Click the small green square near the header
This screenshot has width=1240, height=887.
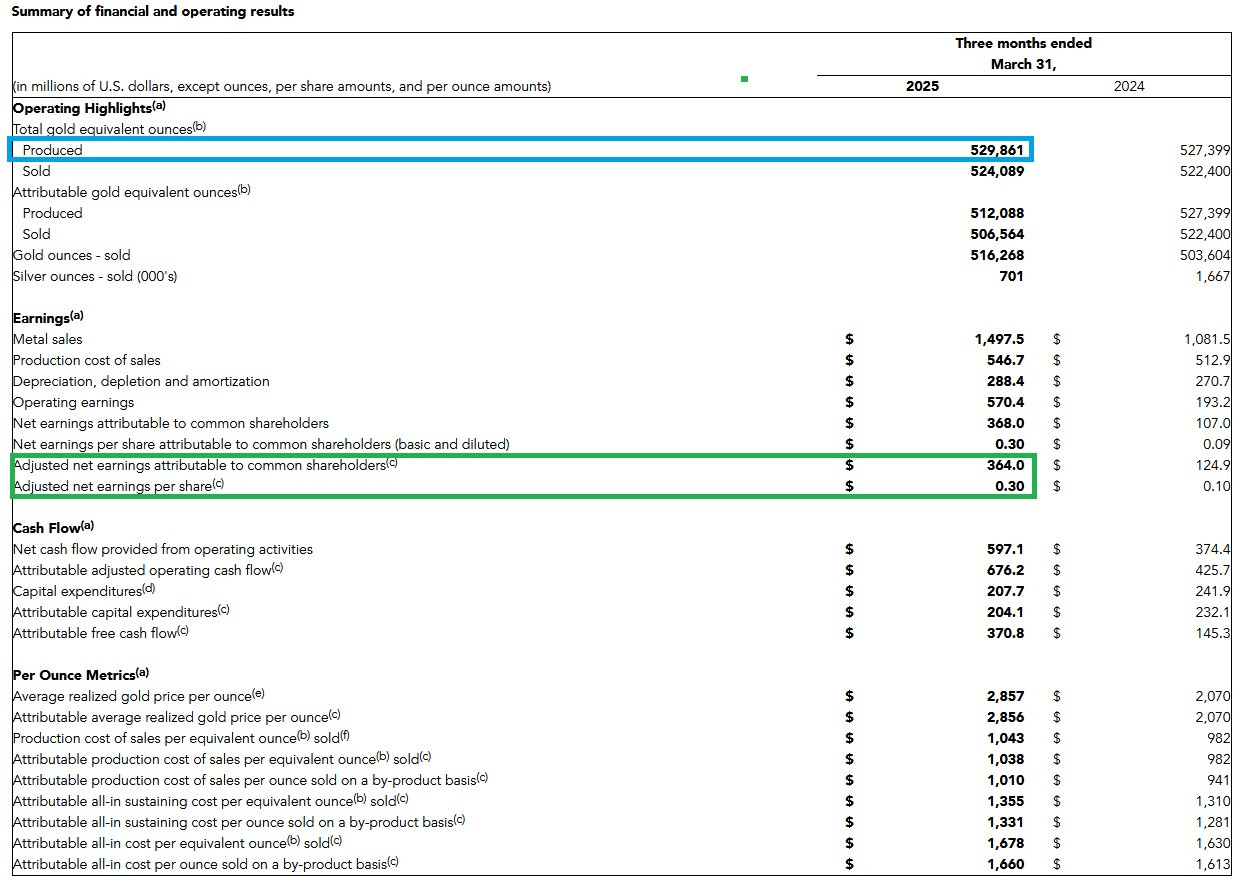click(744, 79)
